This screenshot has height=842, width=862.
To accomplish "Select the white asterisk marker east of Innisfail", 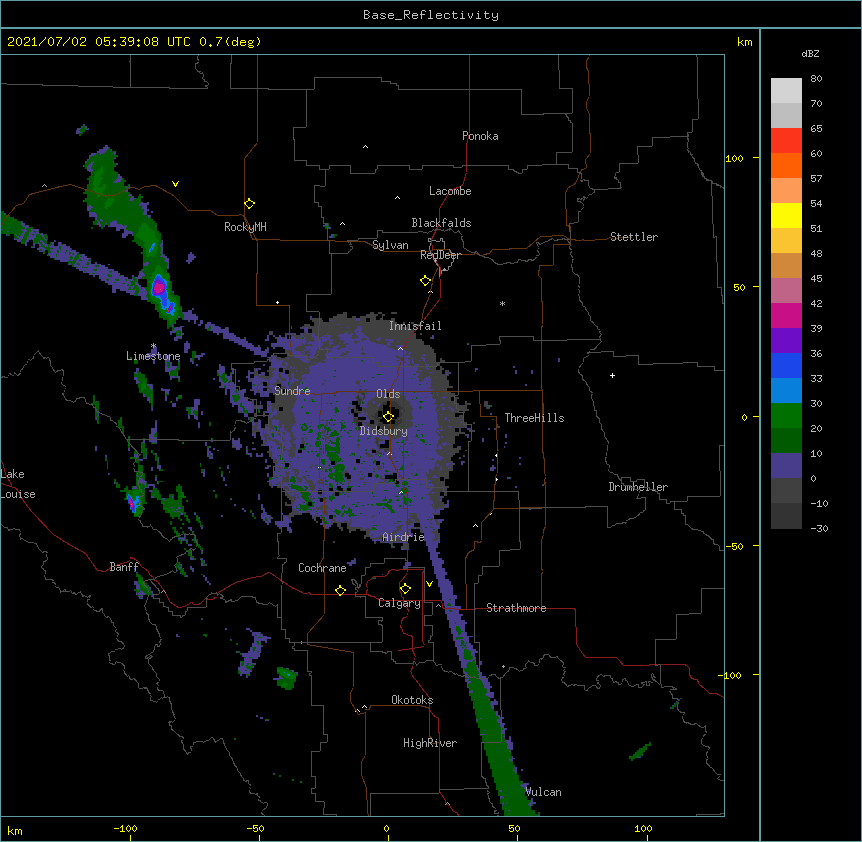I will pyautogui.click(x=502, y=304).
